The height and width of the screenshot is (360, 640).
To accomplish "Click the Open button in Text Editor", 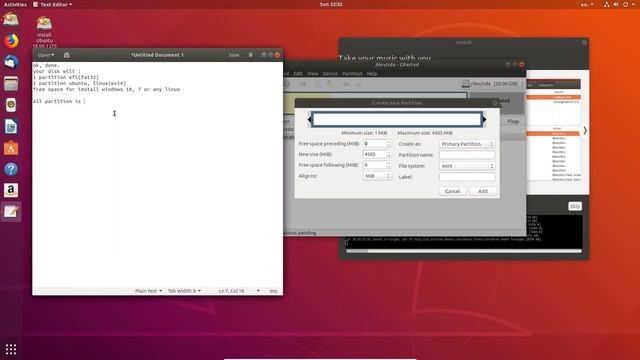I will tap(46, 55).
